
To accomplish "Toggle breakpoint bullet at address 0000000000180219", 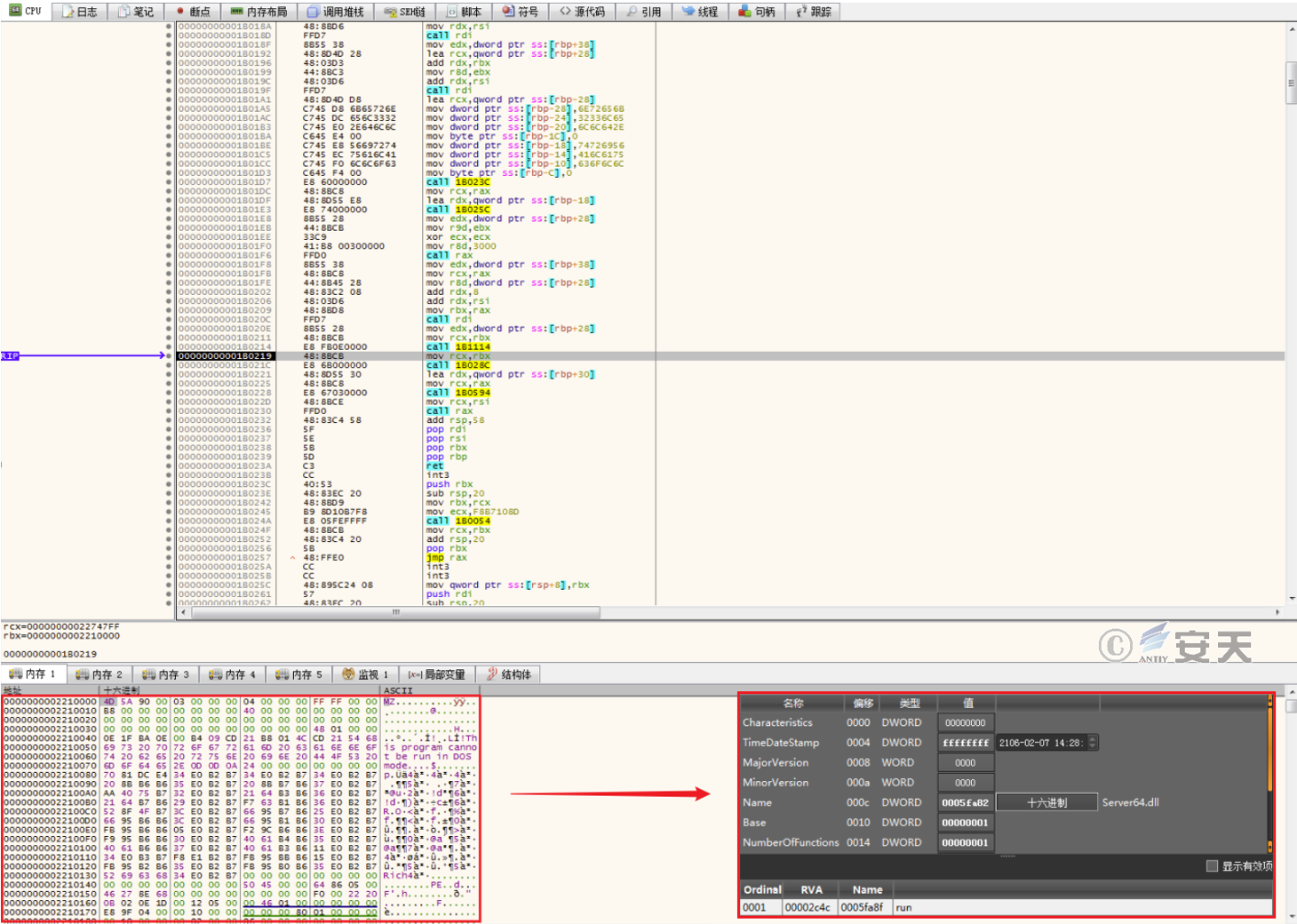I will (169, 356).
